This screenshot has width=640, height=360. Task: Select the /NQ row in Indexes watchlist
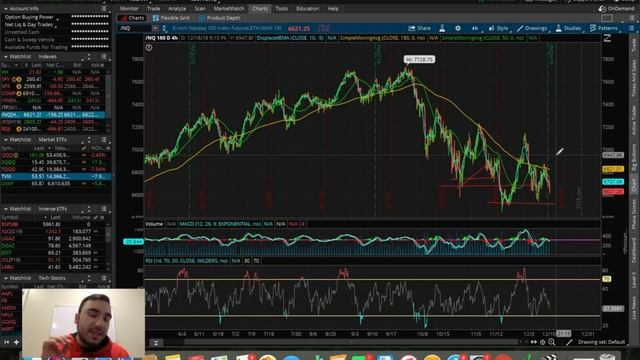click(x=53, y=115)
